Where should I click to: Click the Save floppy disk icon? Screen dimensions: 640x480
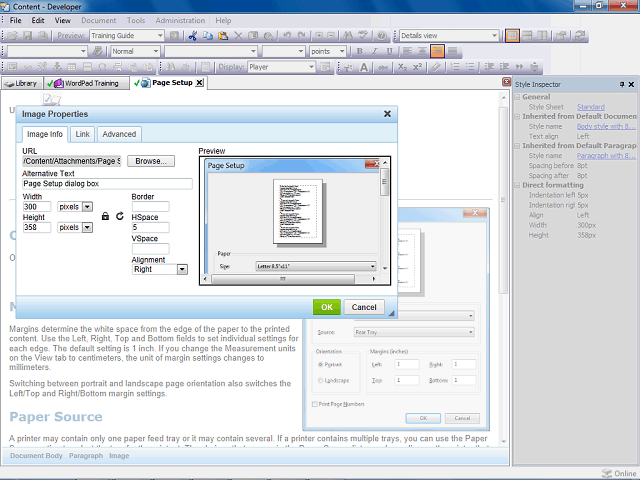[27, 36]
